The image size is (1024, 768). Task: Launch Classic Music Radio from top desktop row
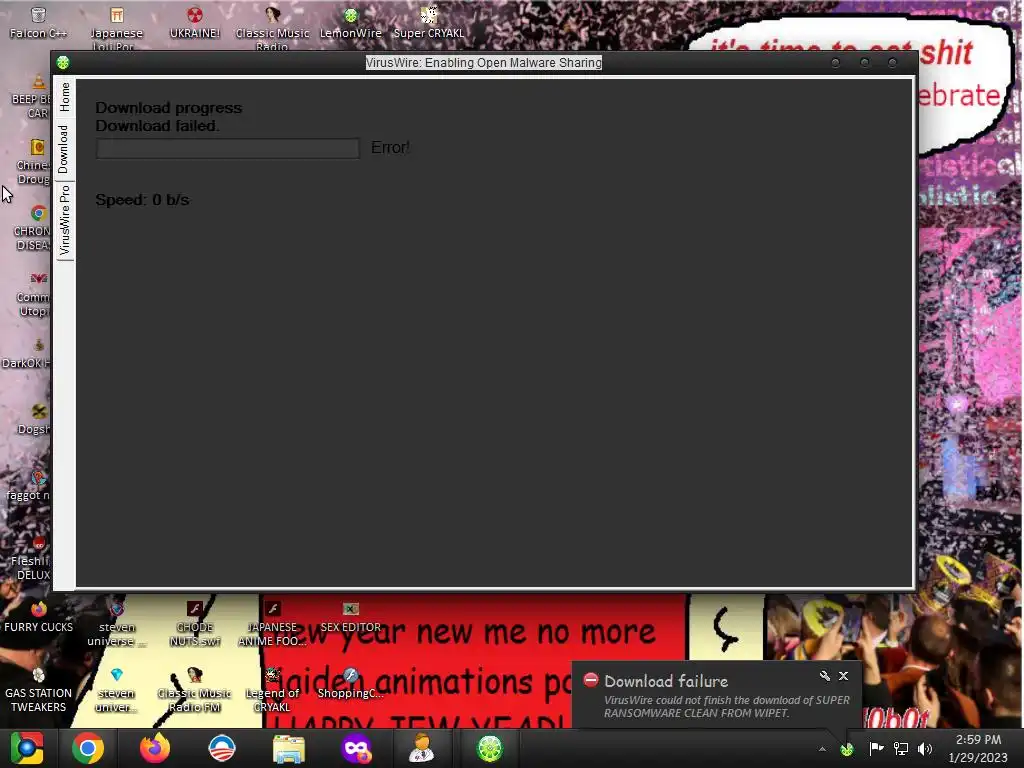click(x=272, y=27)
